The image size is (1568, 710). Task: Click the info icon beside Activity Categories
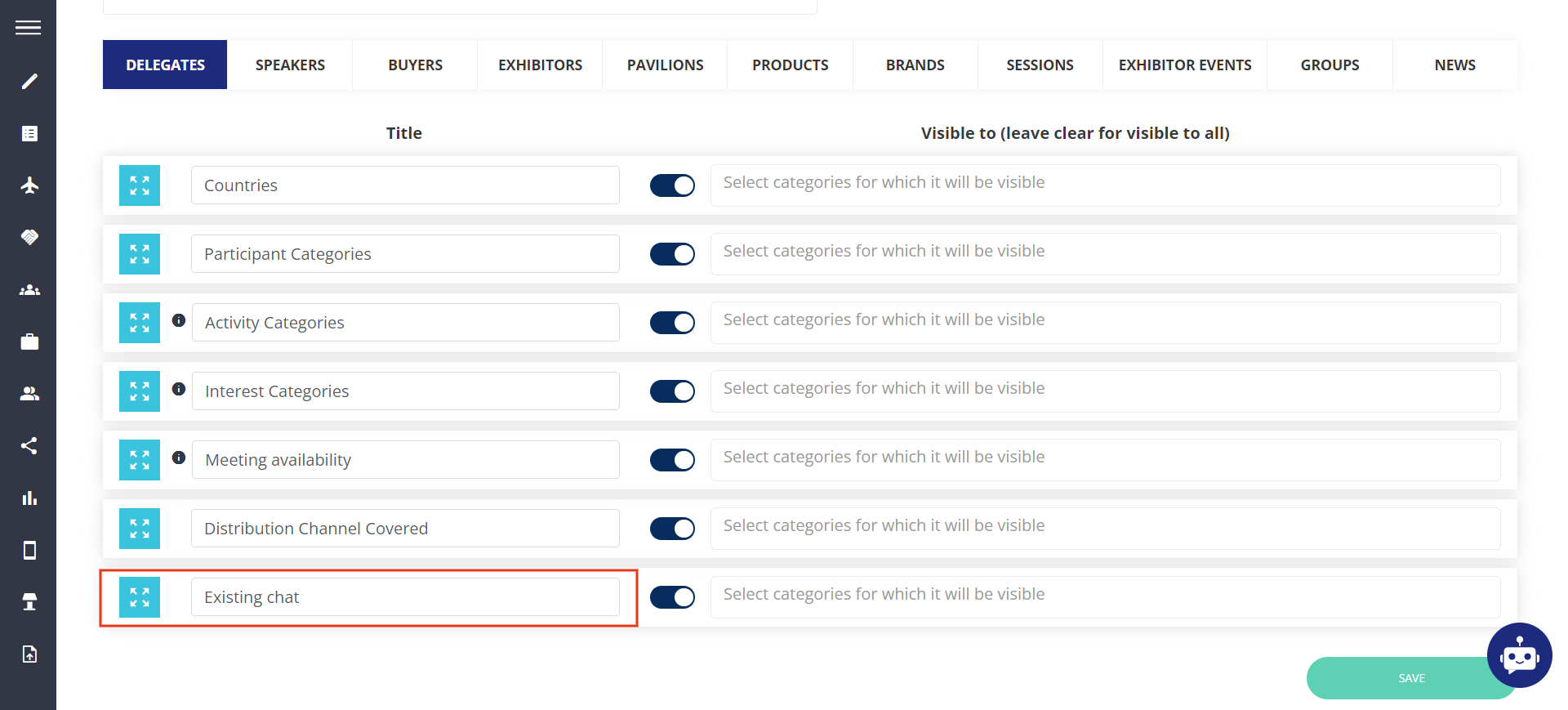179,320
